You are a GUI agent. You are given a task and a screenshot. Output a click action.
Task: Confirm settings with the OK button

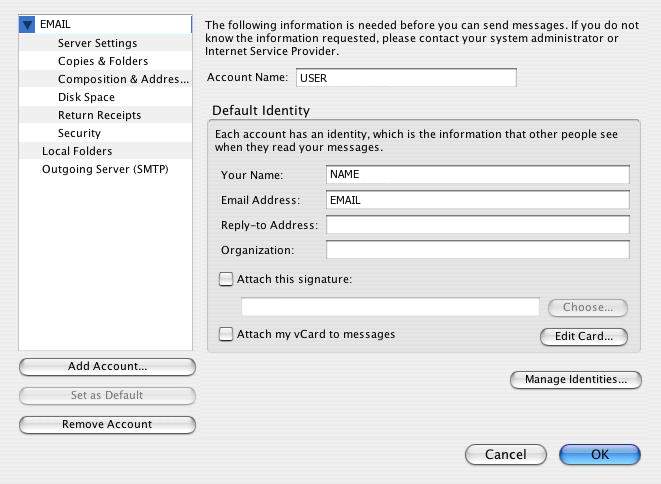coord(600,454)
